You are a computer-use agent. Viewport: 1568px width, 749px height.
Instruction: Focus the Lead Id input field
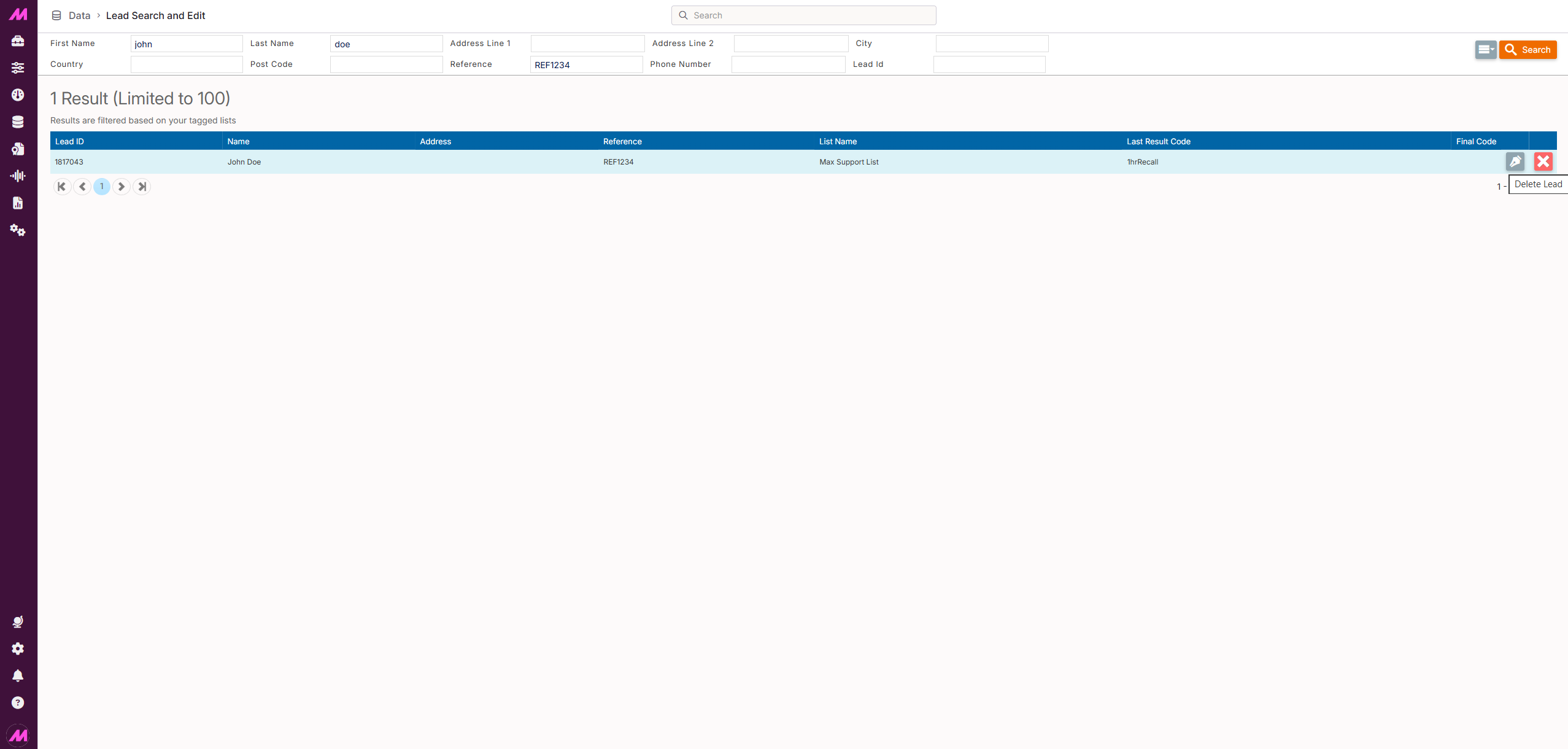pos(989,64)
